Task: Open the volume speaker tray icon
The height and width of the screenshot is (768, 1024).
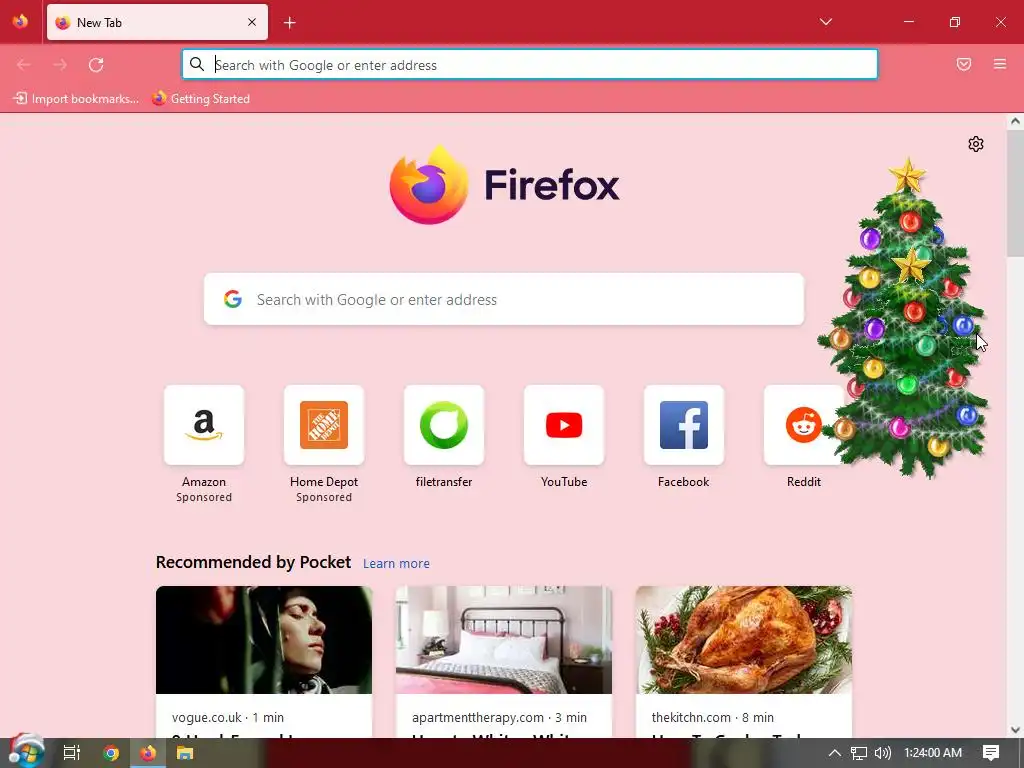Action: [882, 752]
